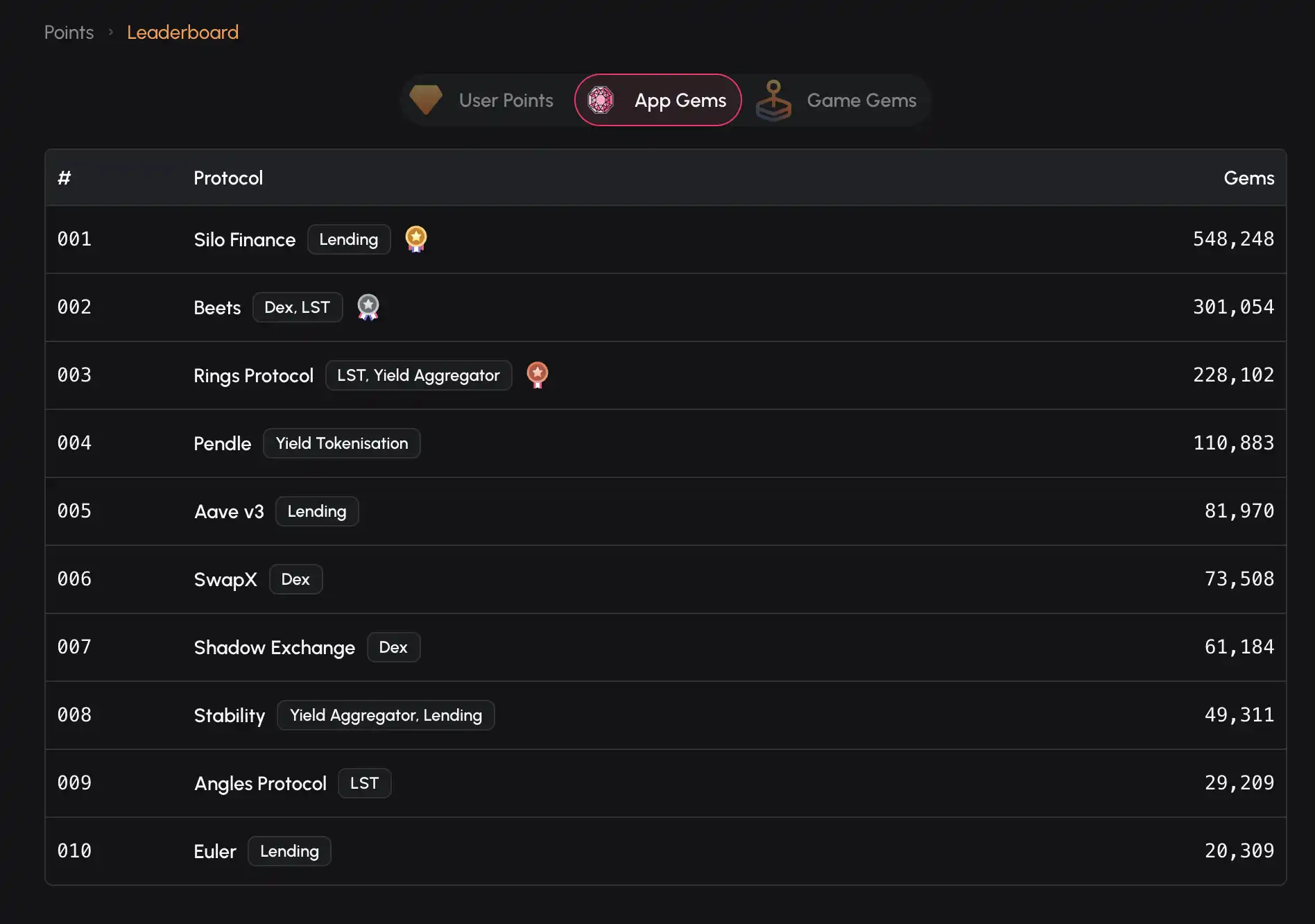This screenshot has height=924, width=1315.
Task: Select the App Gems tab
Action: (x=680, y=101)
